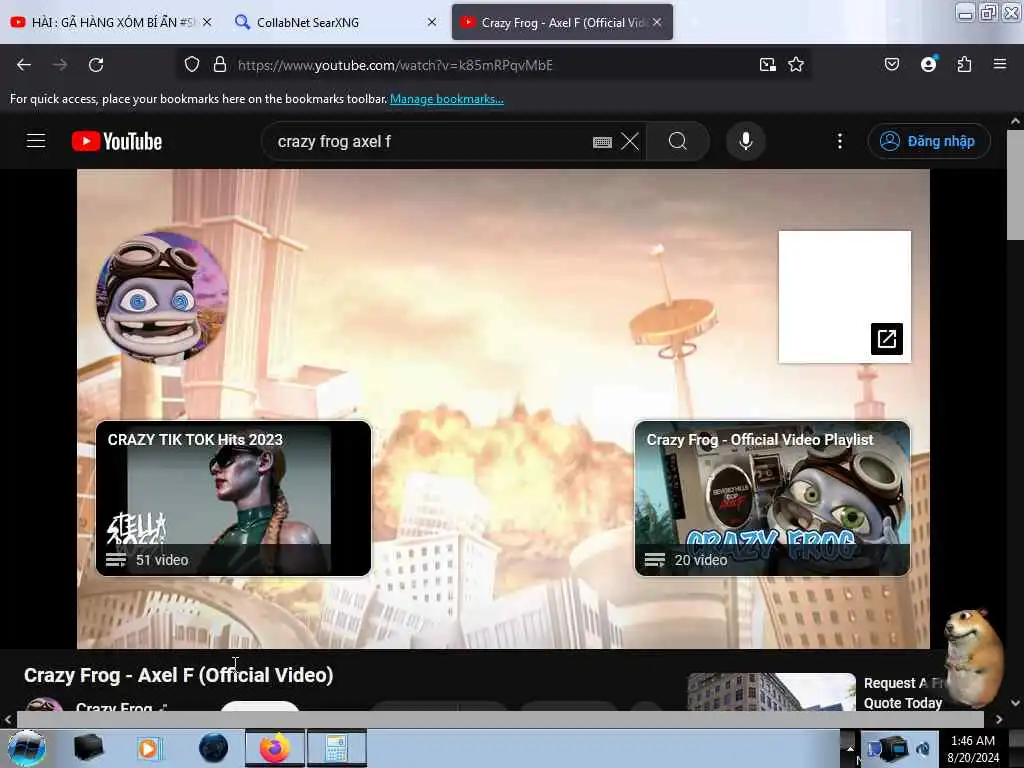1024x768 pixels.
Task: Open the Firefox taskbar icon
Action: pyautogui.click(x=274, y=748)
